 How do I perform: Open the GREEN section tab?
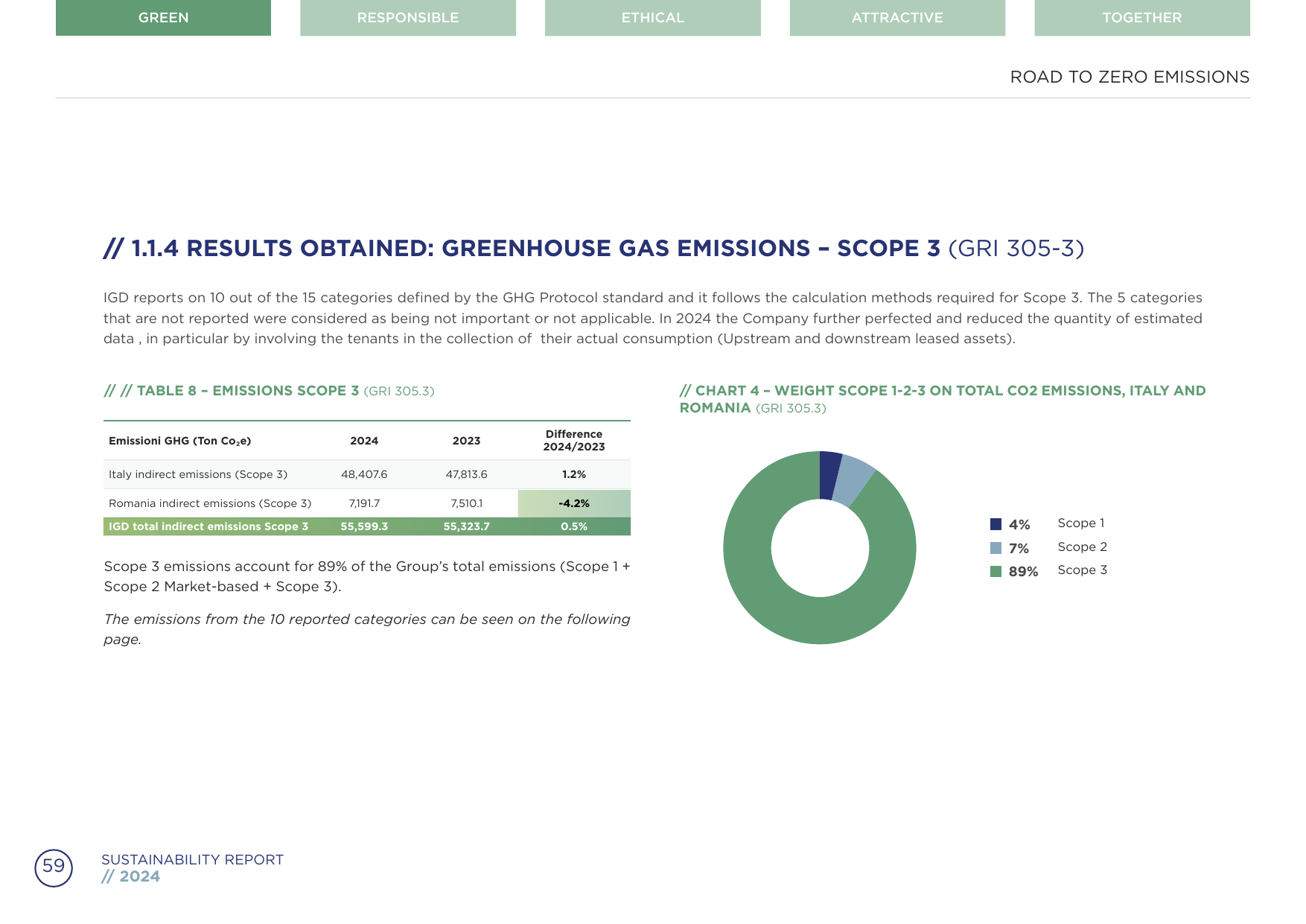(163, 18)
